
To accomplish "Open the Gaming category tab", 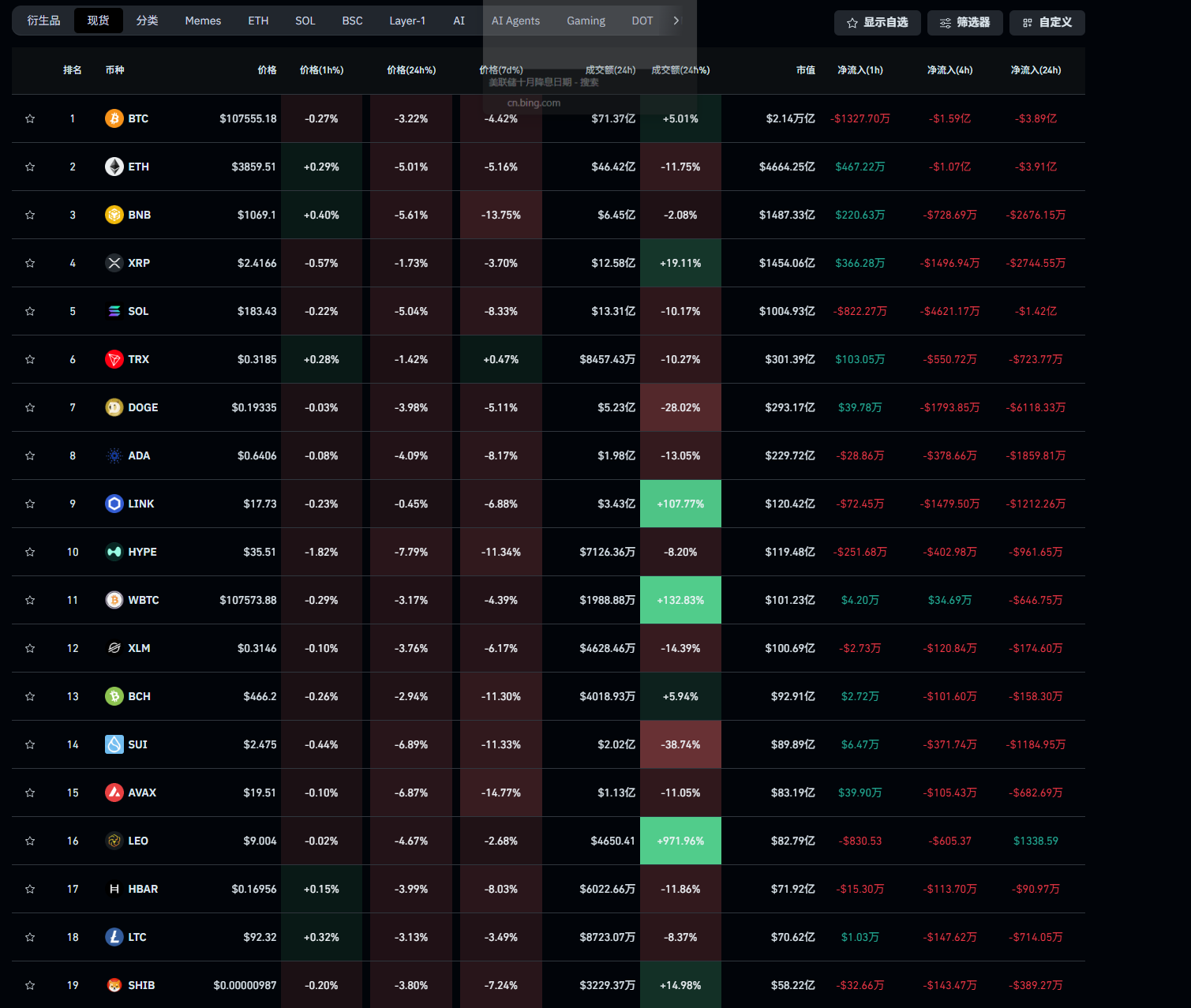I will [586, 21].
